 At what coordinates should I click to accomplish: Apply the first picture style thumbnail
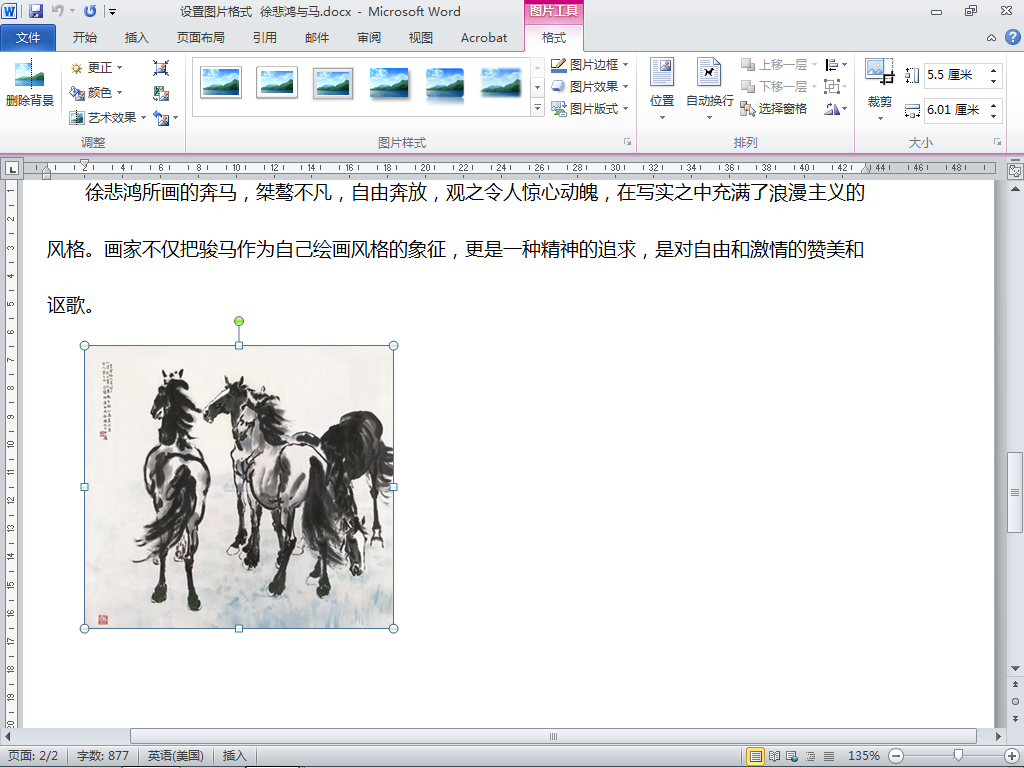point(221,83)
